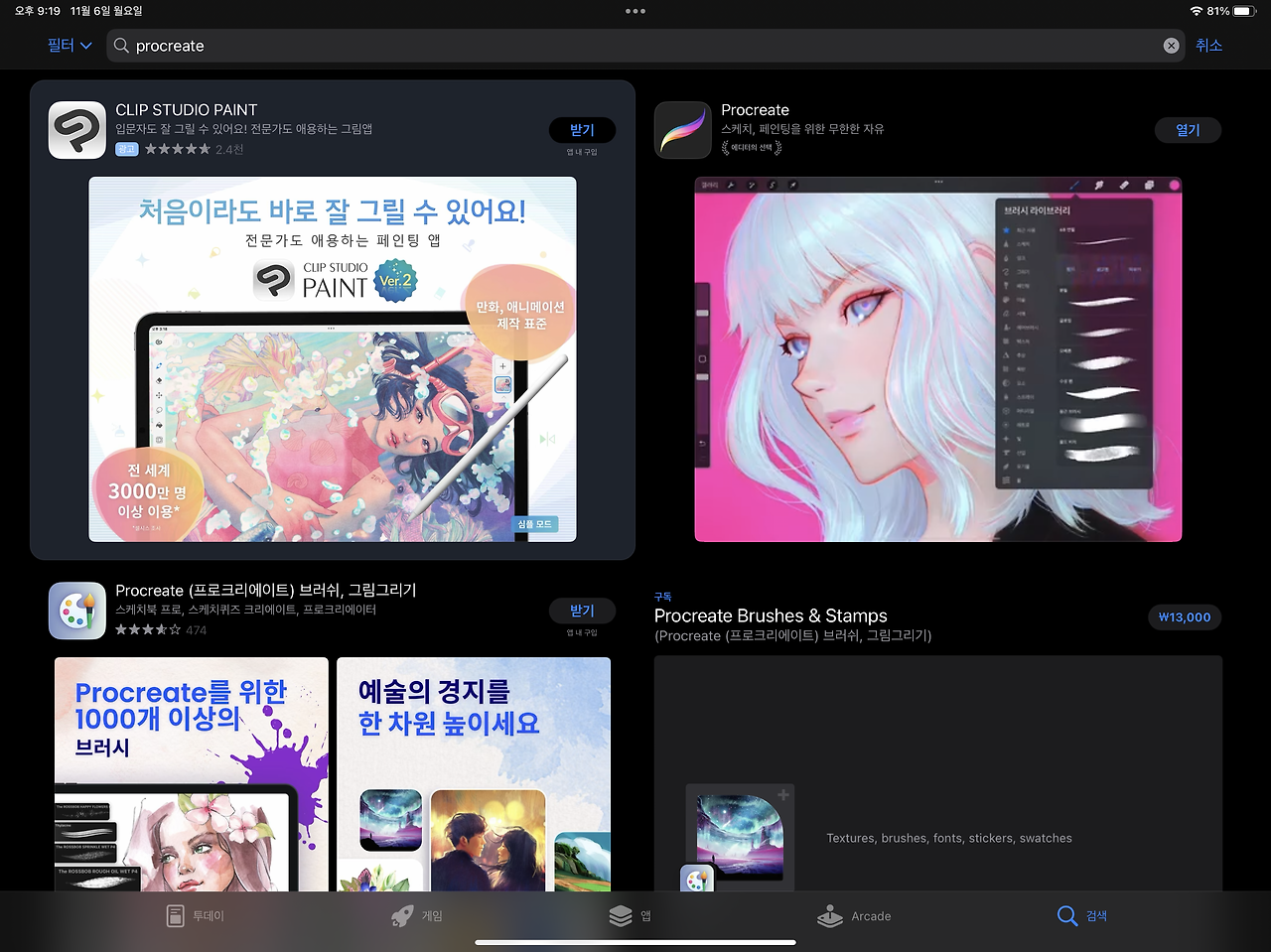Image resolution: width=1271 pixels, height=952 pixels.
Task: Open the Brushes & Stamps subscription artwork thumbnail
Action: pos(740,837)
